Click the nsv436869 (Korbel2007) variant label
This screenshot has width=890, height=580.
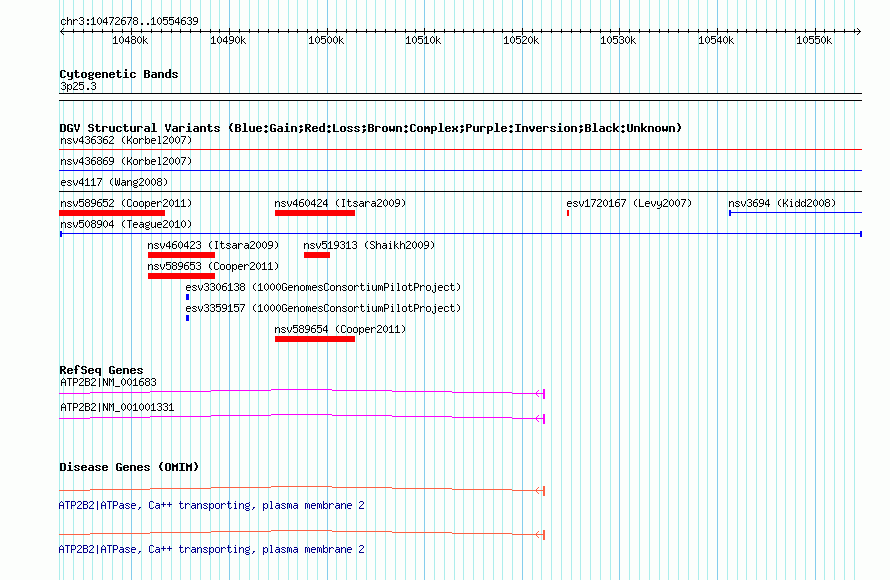click(x=126, y=161)
